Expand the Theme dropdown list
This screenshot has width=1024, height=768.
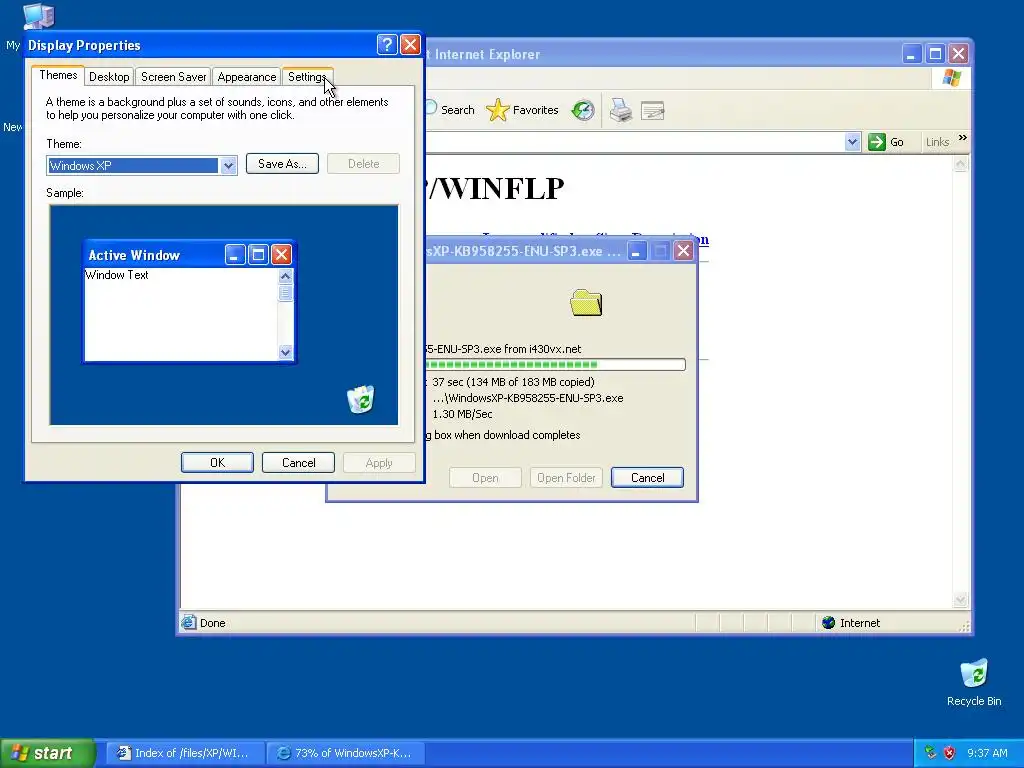tap(228, 166)
